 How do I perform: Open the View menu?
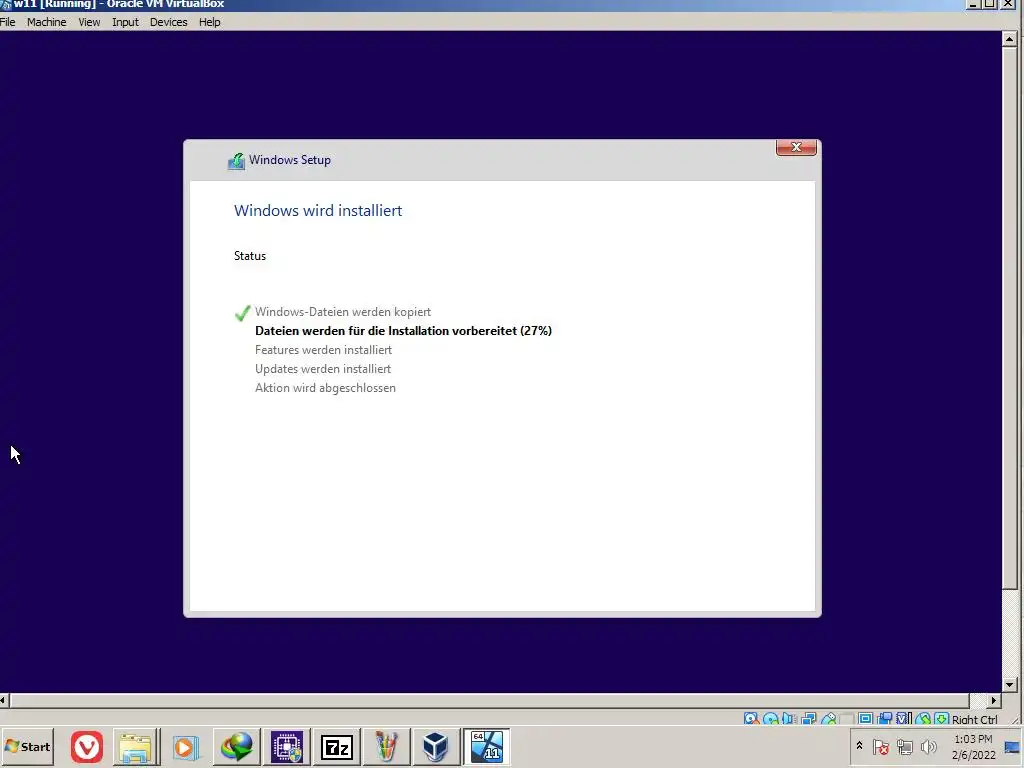[x=89, y=22]
